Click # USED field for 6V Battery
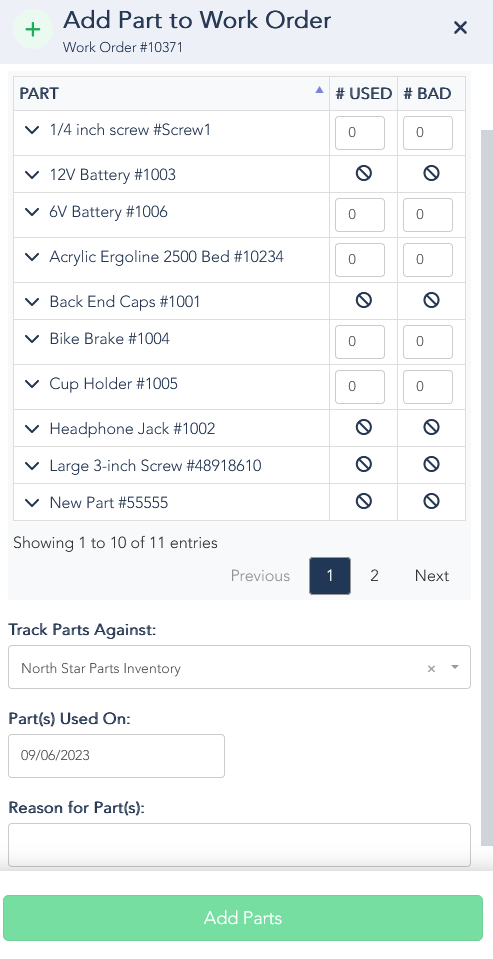493x959 pixels. 360,215
